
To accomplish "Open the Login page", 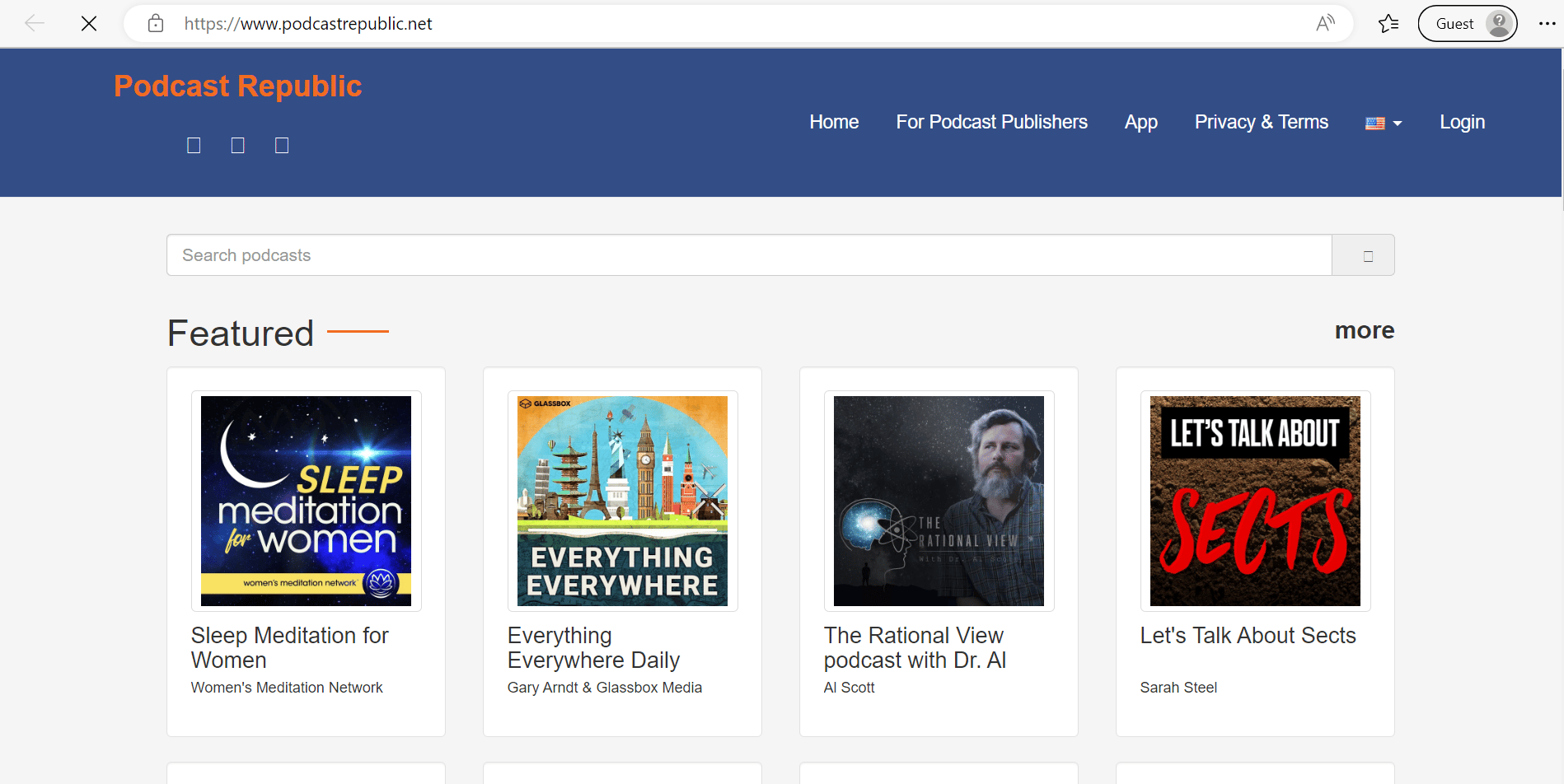I will point(1463,122).
